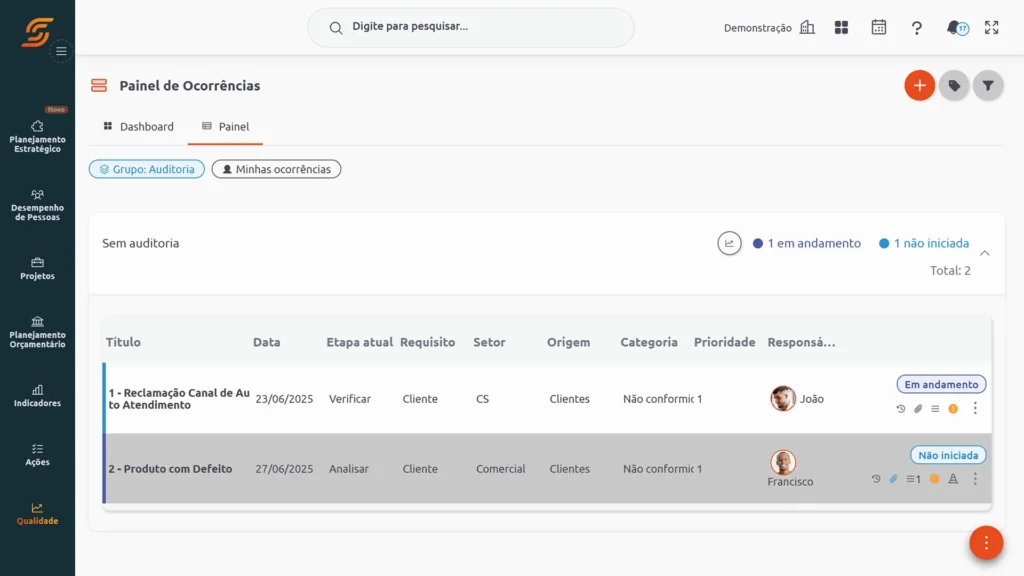Click orange alert icon on Reclamação Canal row
Screen dimensions: 1024x576
pos(953,409)
